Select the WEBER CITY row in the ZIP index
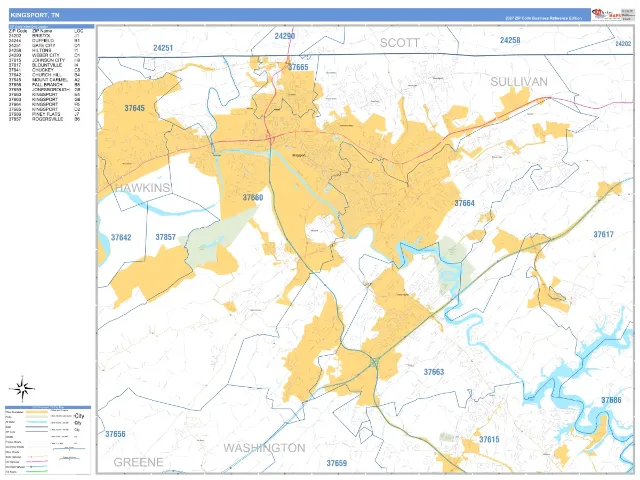640x480 pixels. pos(44,56)
